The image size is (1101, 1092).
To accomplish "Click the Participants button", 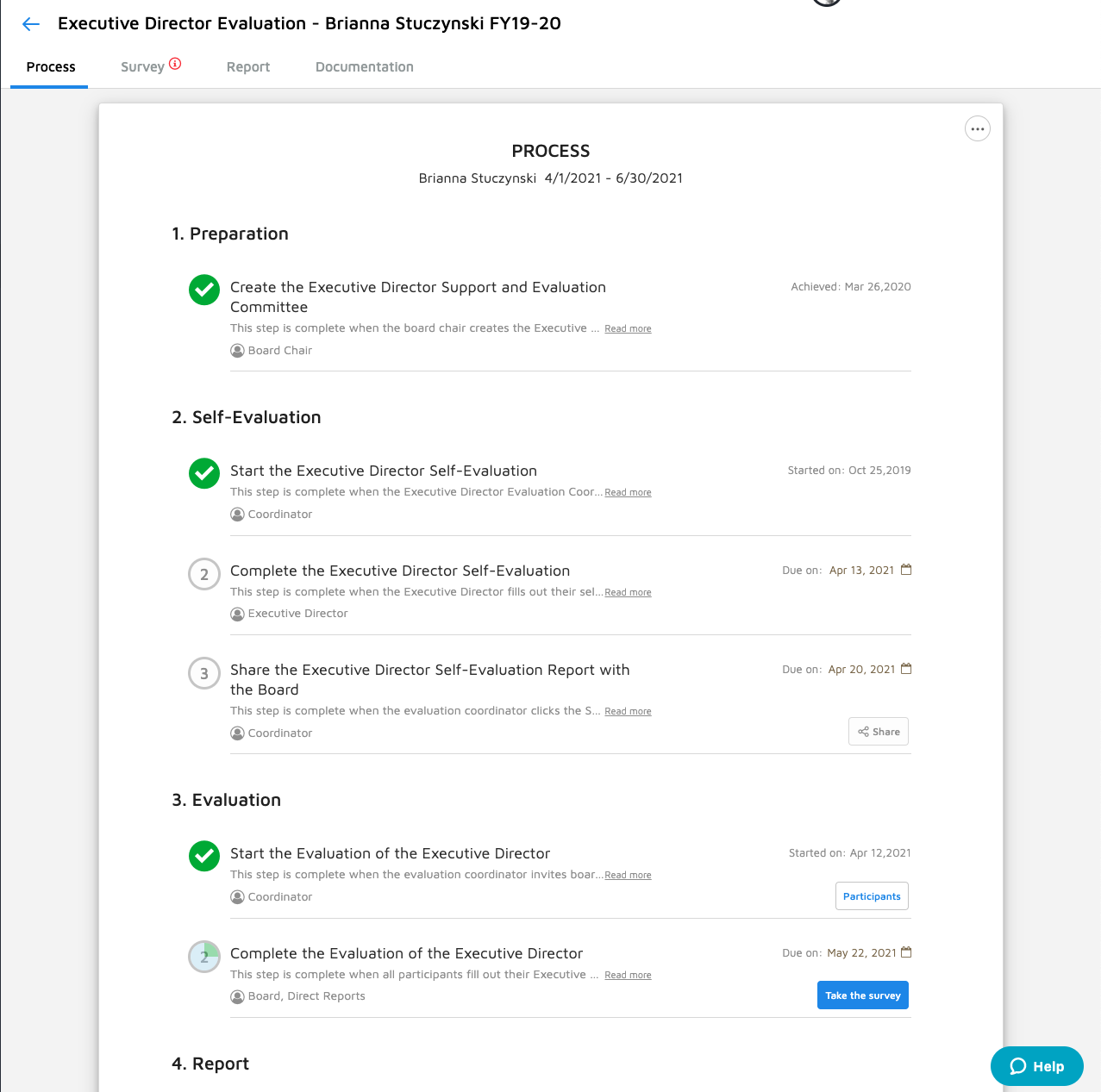I will tap(872, 896).
